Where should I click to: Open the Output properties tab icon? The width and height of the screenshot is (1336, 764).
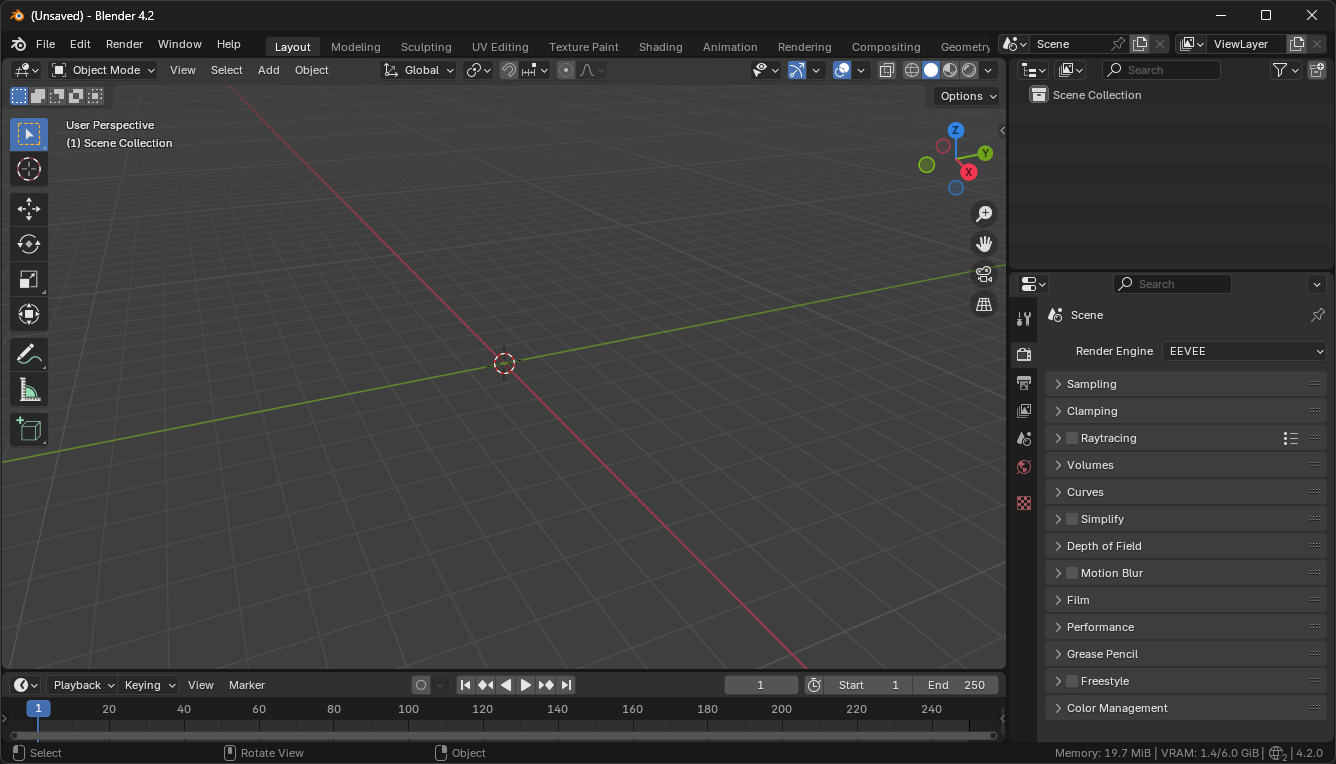click(1023, 383)
